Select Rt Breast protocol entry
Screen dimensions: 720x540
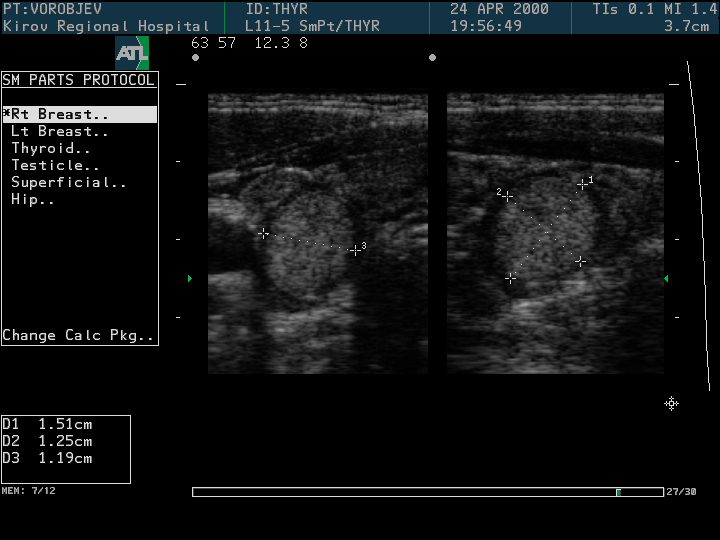[x=80, y=114]
